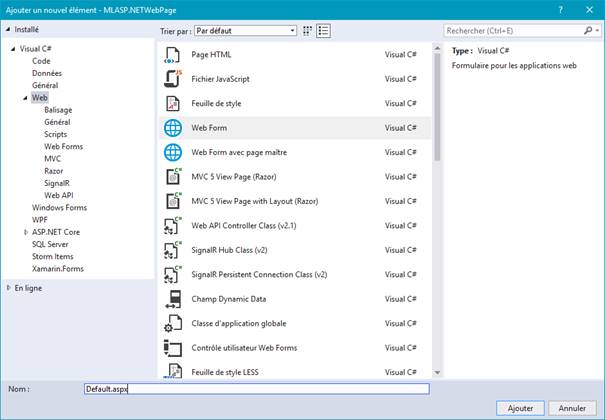Switch to small icons grid view
Screen dimensions: 605x420
307,31
